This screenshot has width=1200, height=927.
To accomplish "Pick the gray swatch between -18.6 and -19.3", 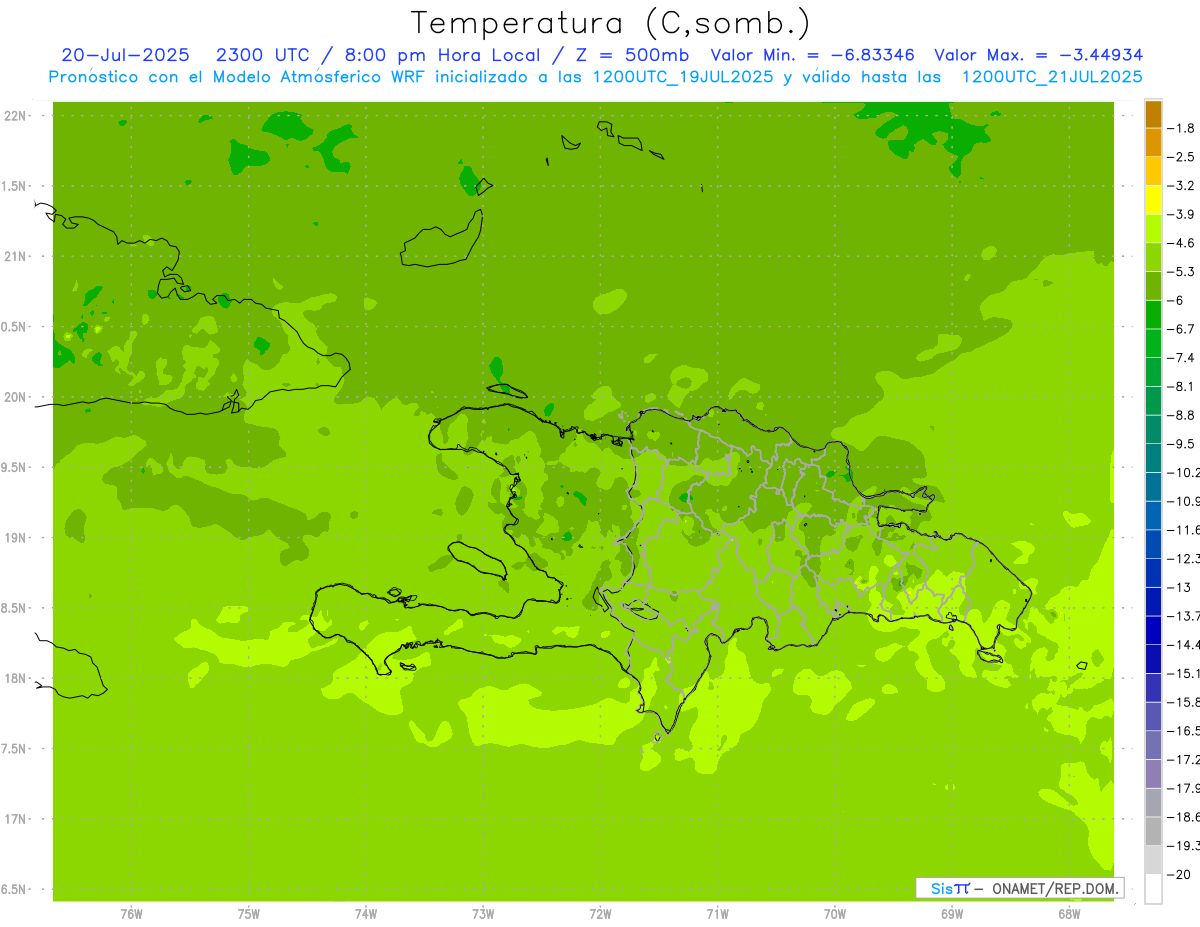I will point(1153,831).
